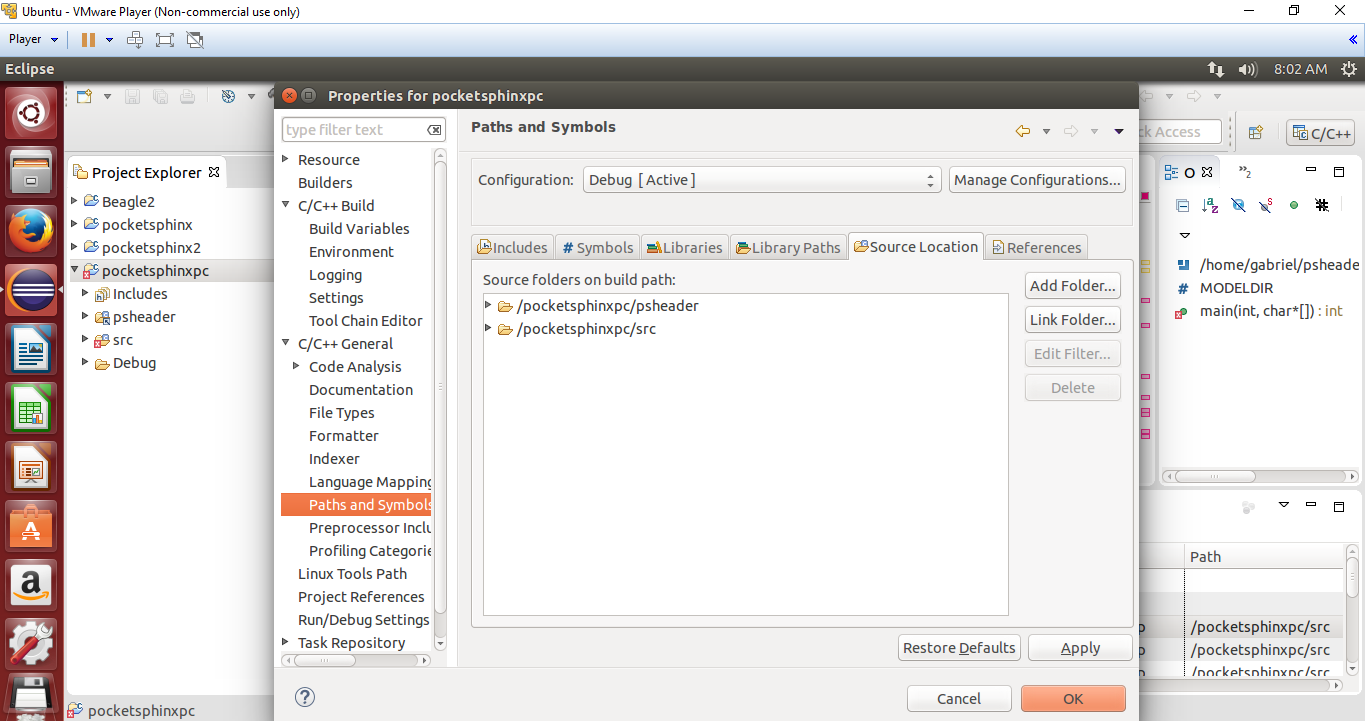The image size is (1365, 721).
Task: Click the Collapse All icon in Outline
Action: [1183, 205]
